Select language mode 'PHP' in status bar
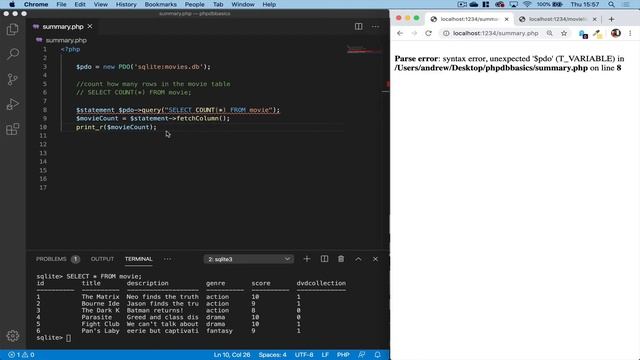The image size is (640, 360). pyautogui.click(x=343, y=355)
